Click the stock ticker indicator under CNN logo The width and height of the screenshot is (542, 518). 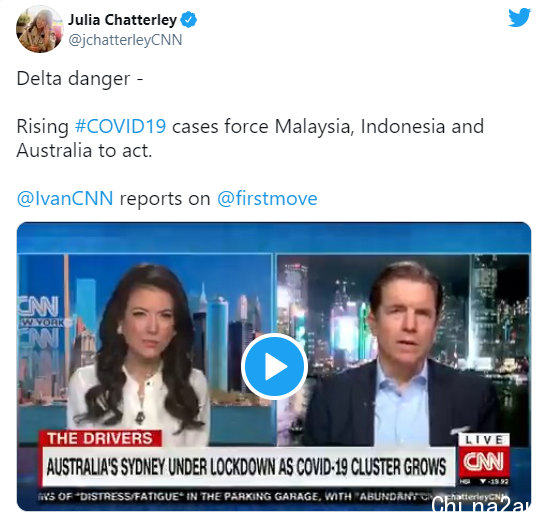pos(484,481)
